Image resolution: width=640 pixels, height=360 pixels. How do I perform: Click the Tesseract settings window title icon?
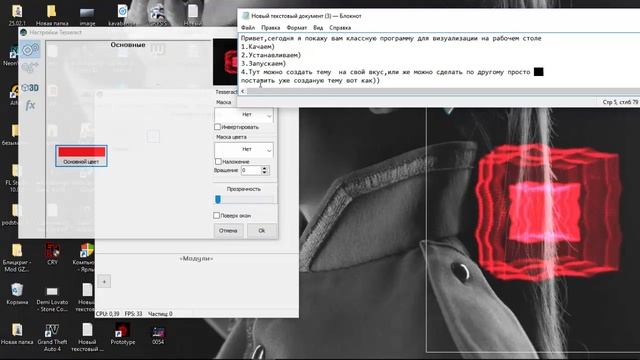[x=24, y=32]
